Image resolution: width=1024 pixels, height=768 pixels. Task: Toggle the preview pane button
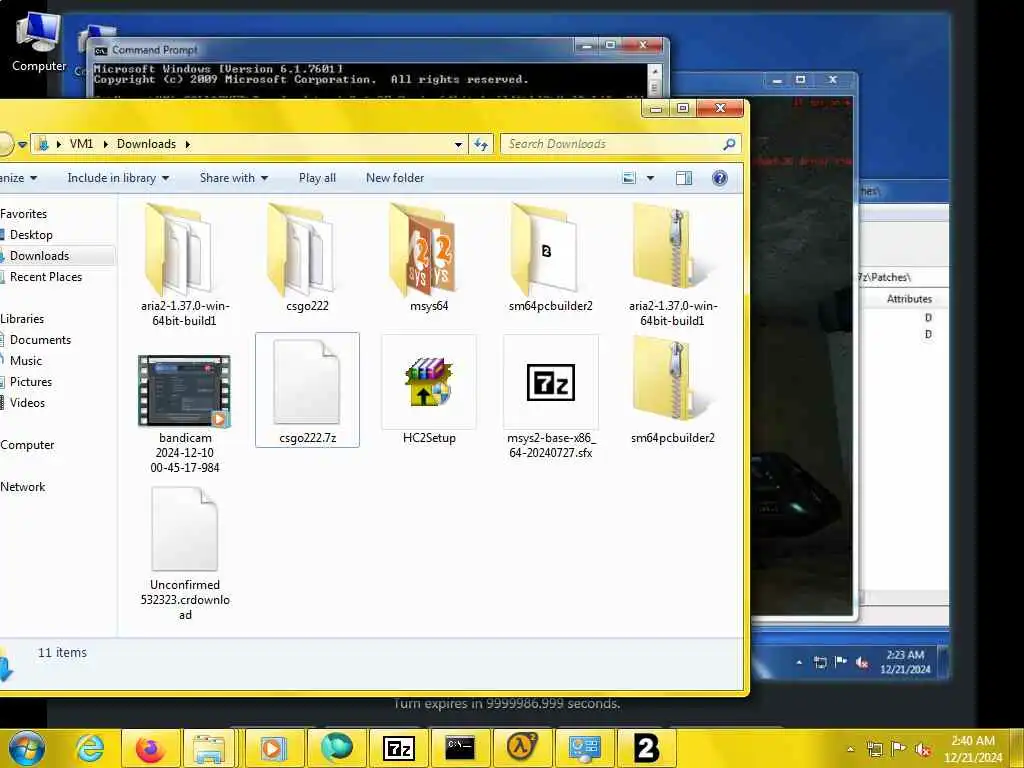tap(684, 178)
